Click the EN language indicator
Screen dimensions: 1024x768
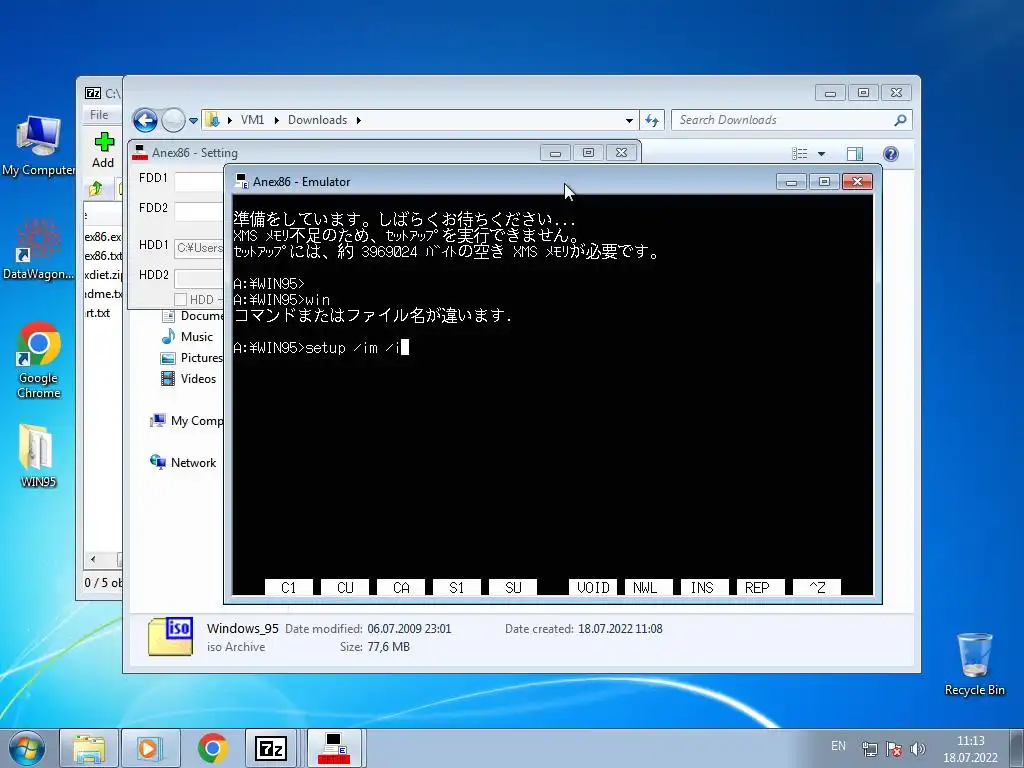point(839,746)
